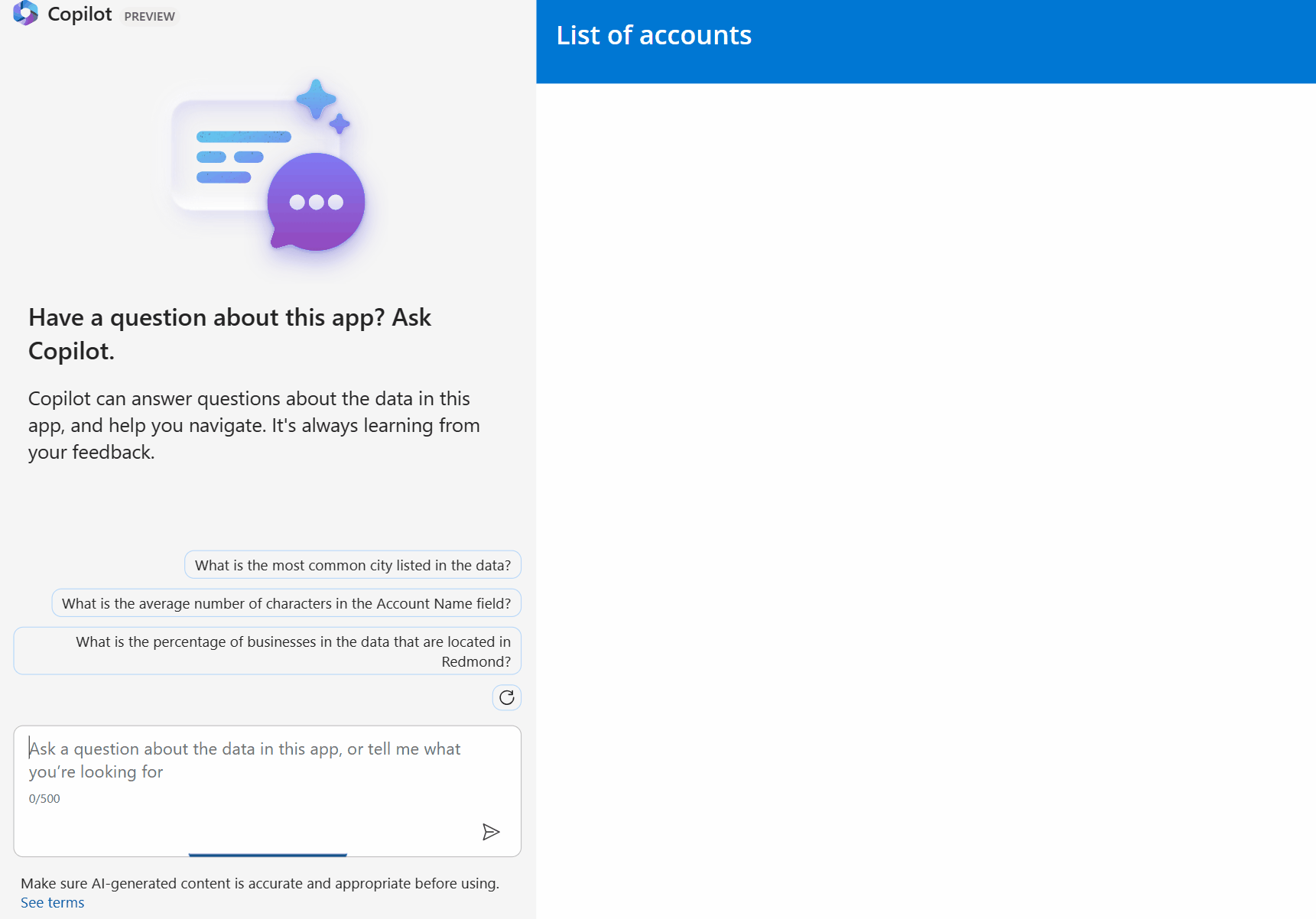Click the List of accounts header title

[654, 35]
